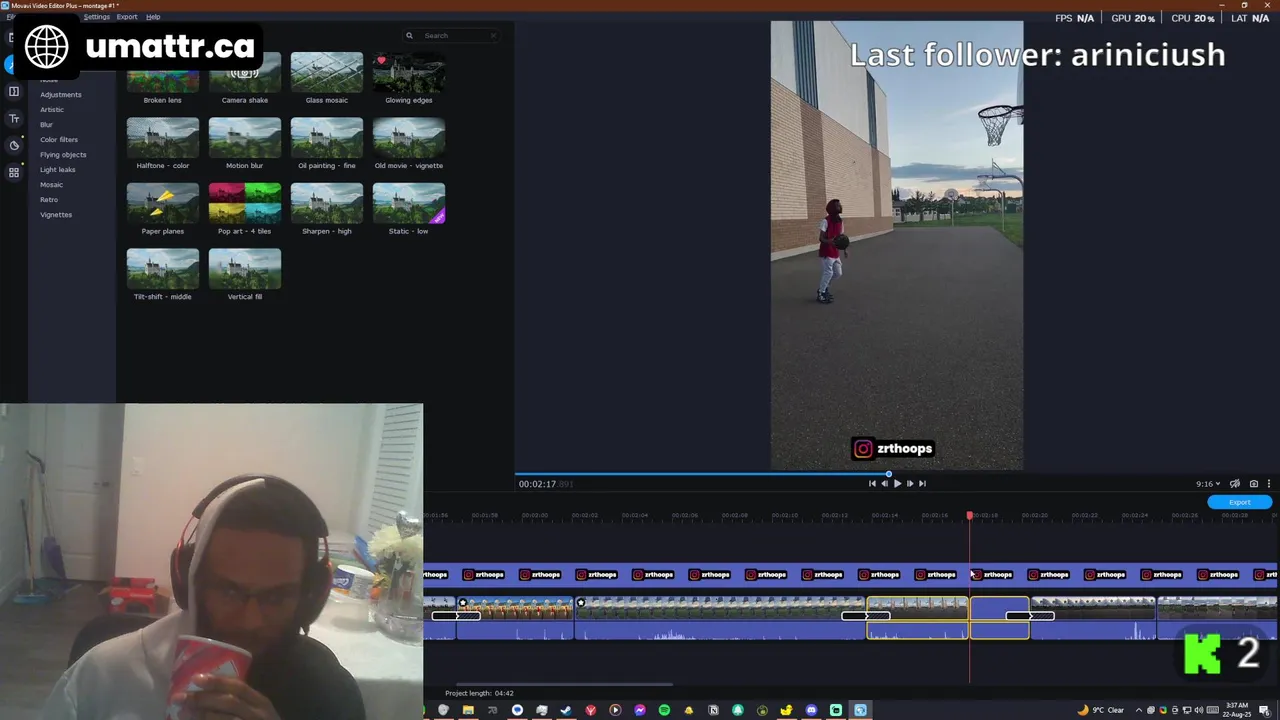The height and width of the screenshot is (720, 1280).
Task: Open Messenger from the taskbar
Action: [640, 710]
